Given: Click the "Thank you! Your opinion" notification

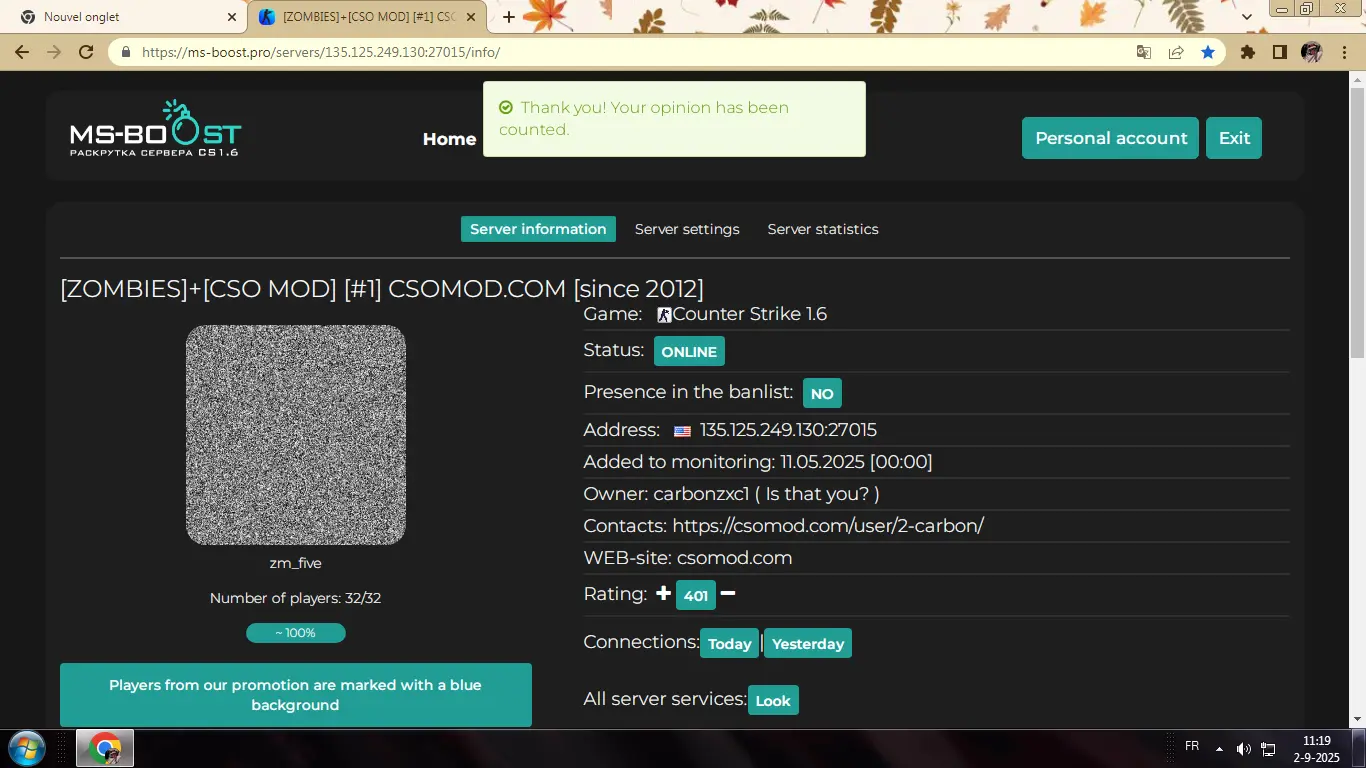Looking at the screenshot, I should pyautogui.click(x=674, y=119).
